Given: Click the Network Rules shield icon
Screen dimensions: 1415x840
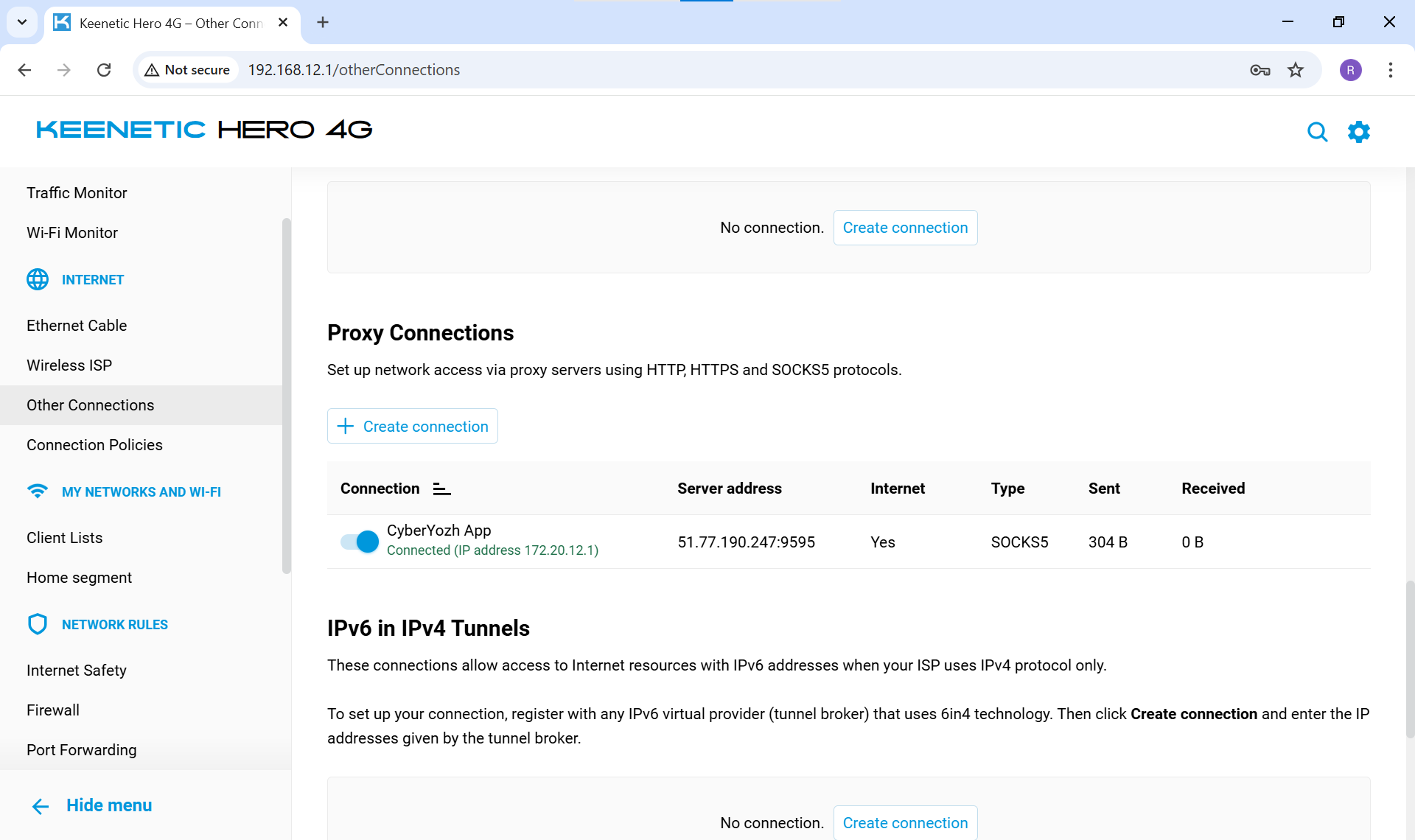Looking at the screenshot, I should click(x=38, y=624).
